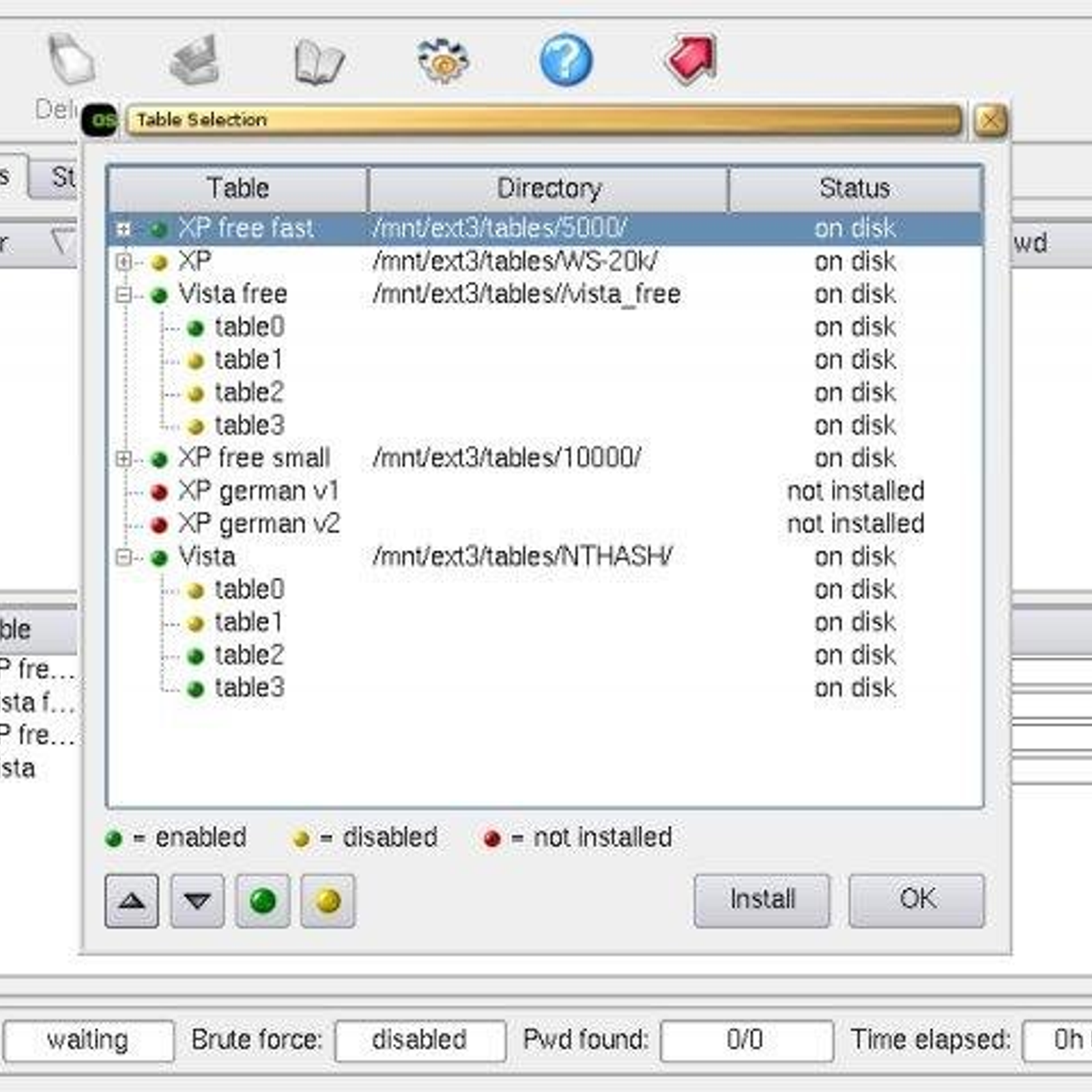
Task: Sort by the Directory column header
Action: 549,188
